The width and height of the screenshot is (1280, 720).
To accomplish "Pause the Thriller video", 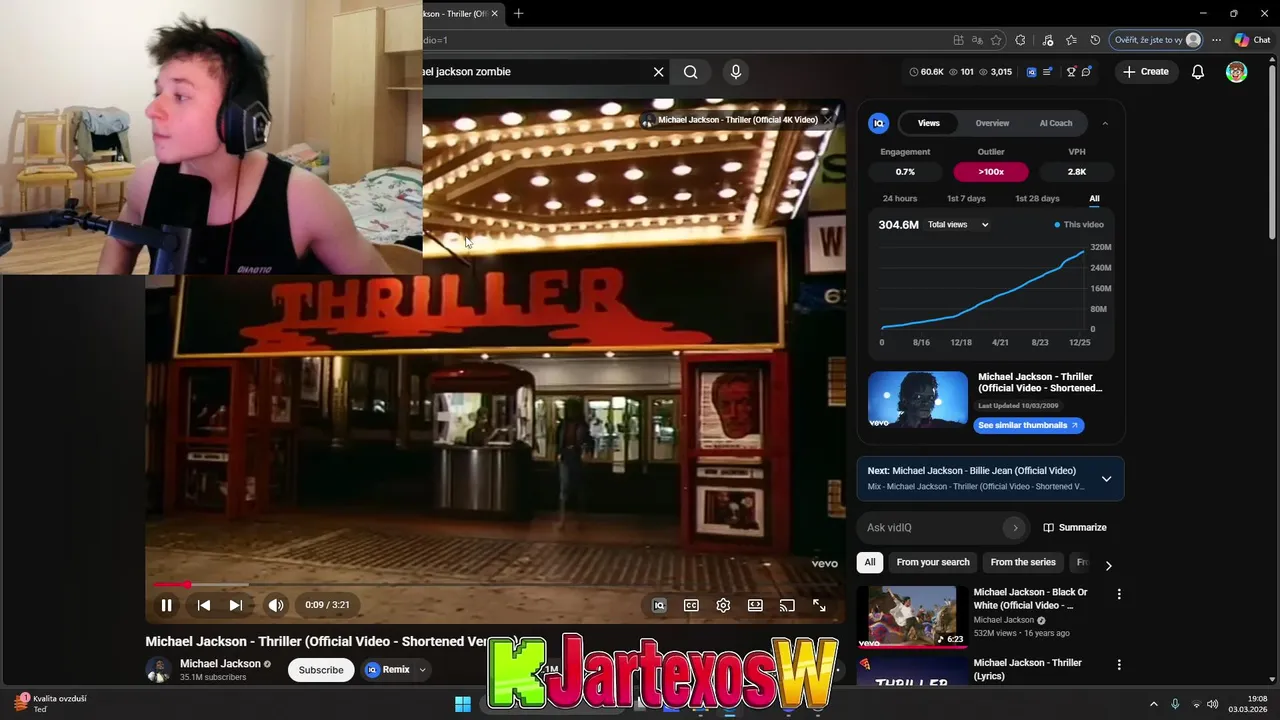I will [166, 605].
